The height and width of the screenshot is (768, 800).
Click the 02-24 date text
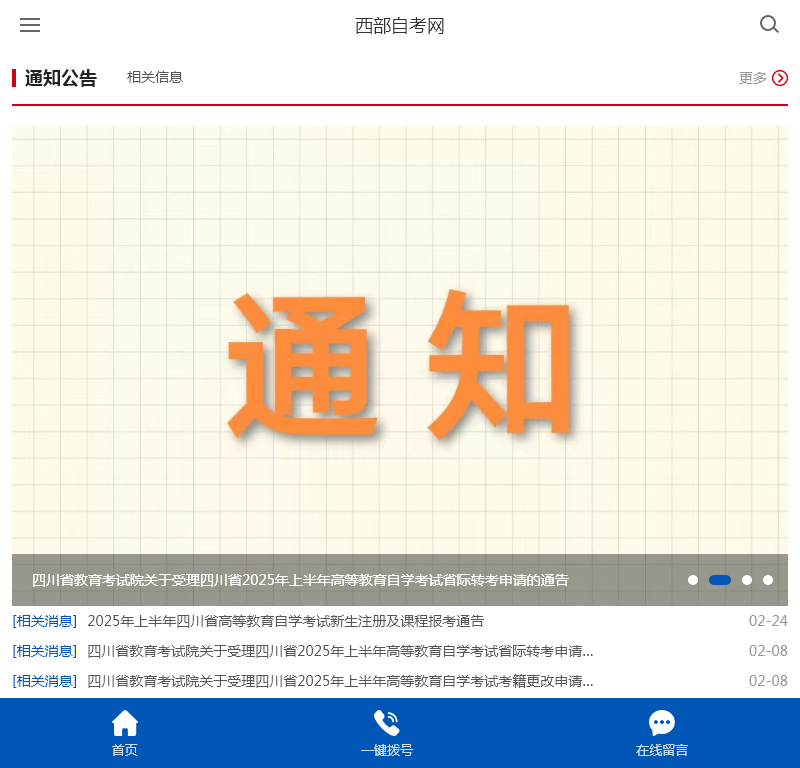[x=768, y=621]
